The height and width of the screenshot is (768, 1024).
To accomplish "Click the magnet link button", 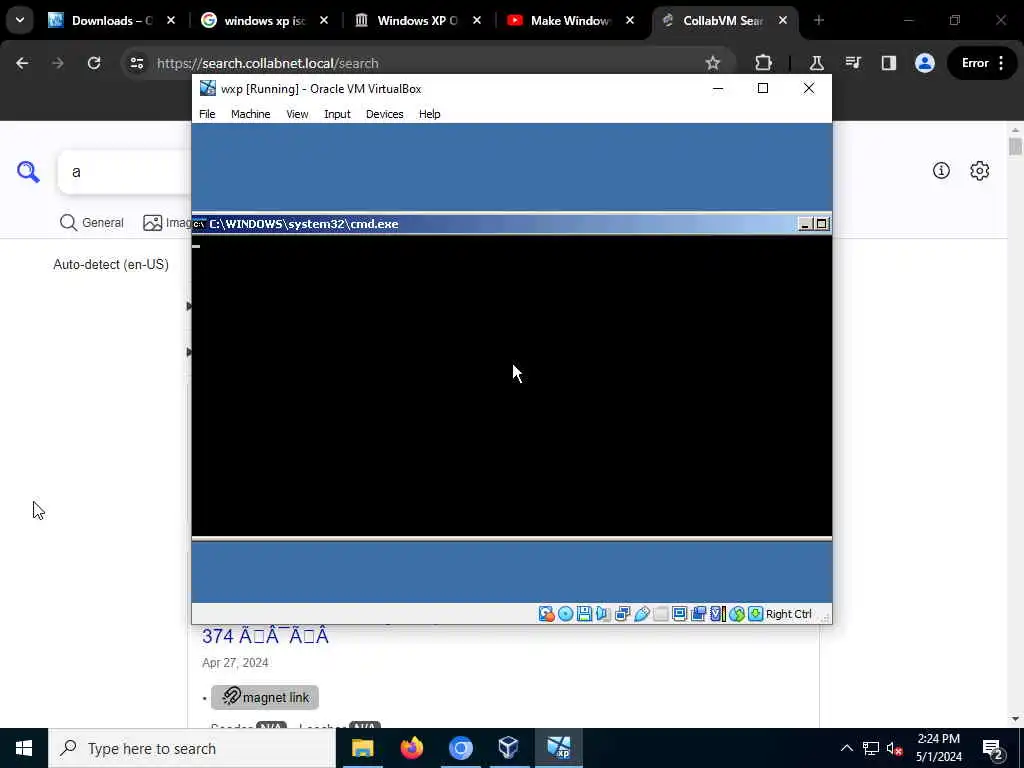I will 264,697.
